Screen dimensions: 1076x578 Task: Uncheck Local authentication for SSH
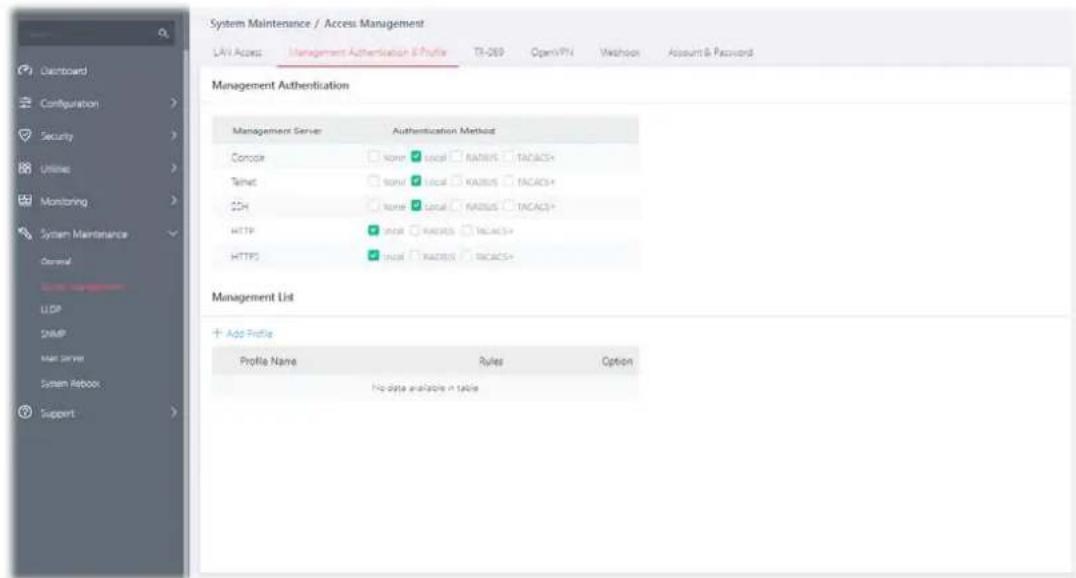[x=416, y=205]
